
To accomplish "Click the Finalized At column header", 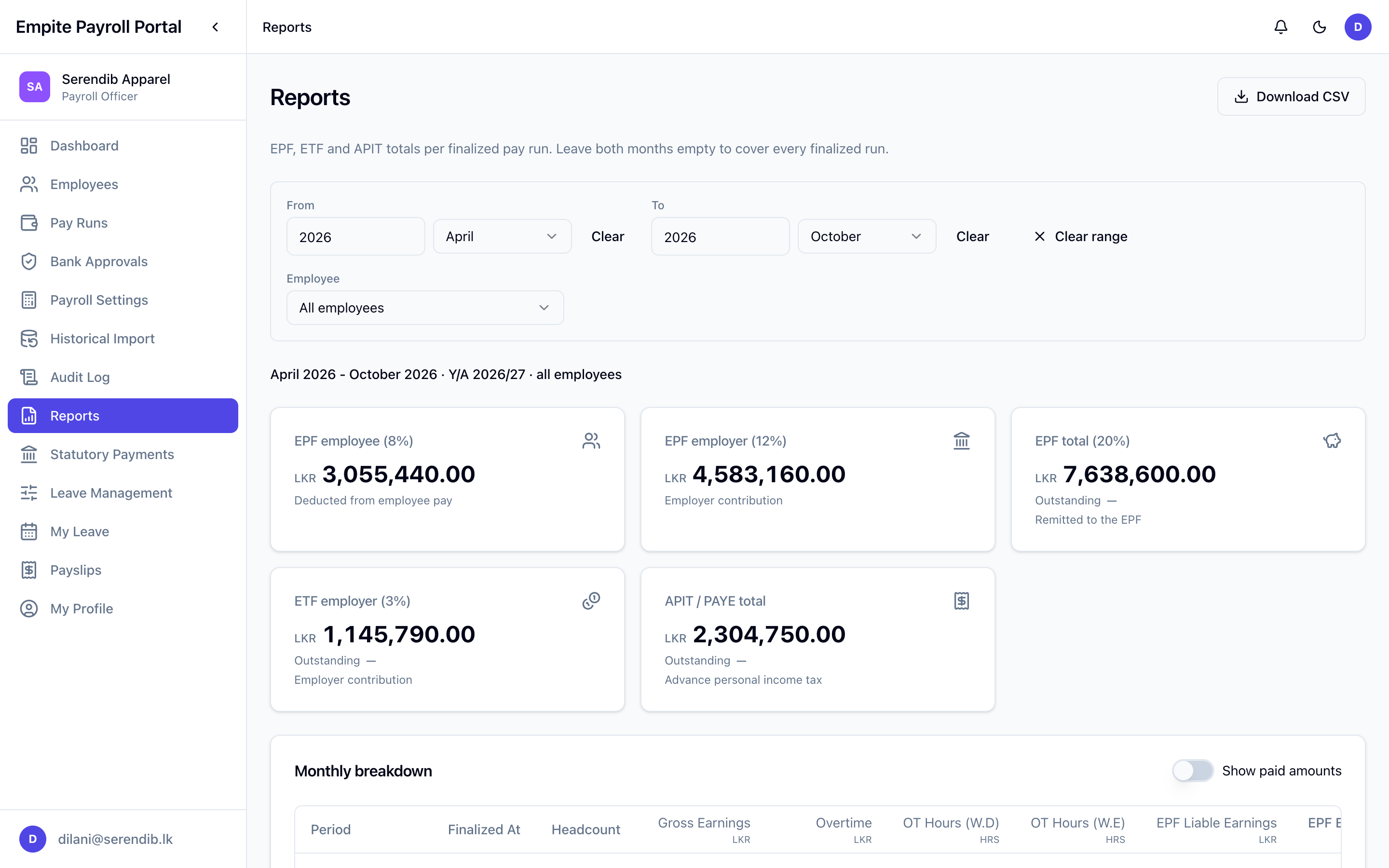I will tap(484, 829).
